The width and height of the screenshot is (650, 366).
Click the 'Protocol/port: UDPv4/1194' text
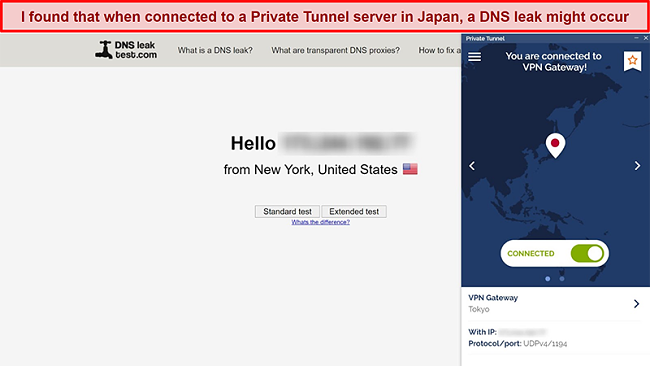518,344
